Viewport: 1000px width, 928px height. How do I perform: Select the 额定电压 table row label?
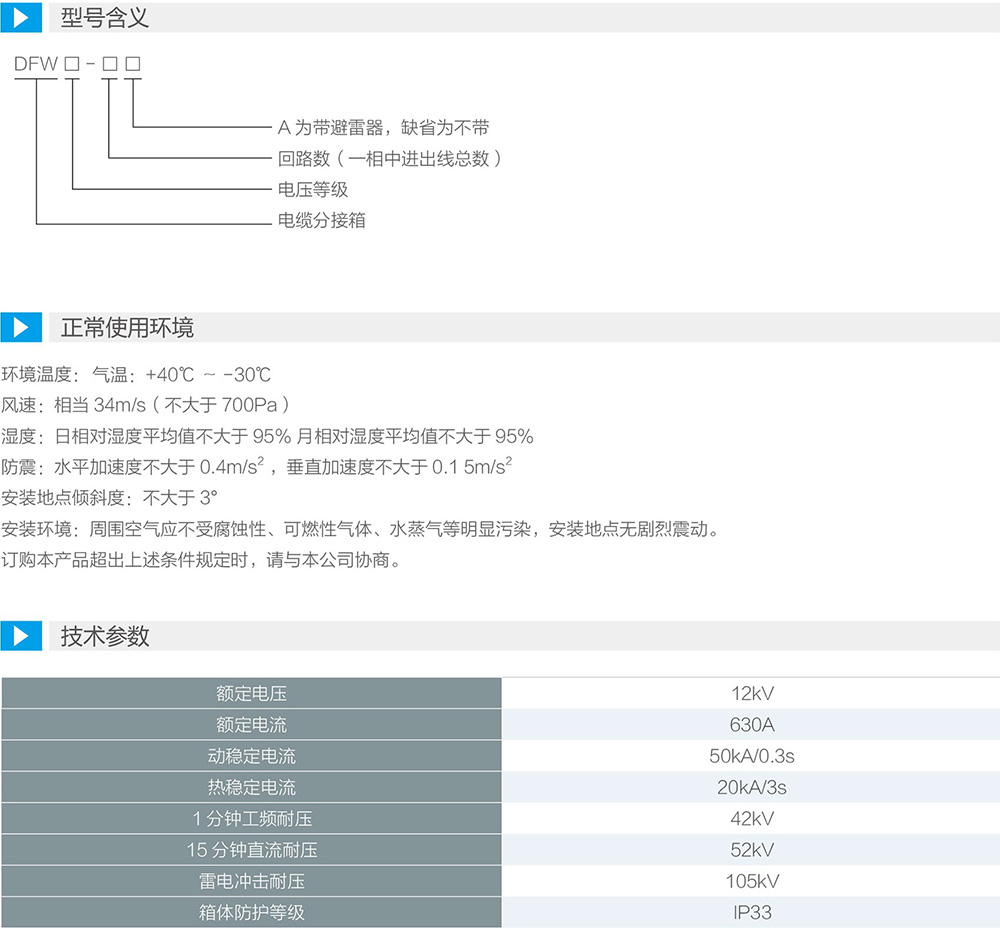click(x=251, y=693)
